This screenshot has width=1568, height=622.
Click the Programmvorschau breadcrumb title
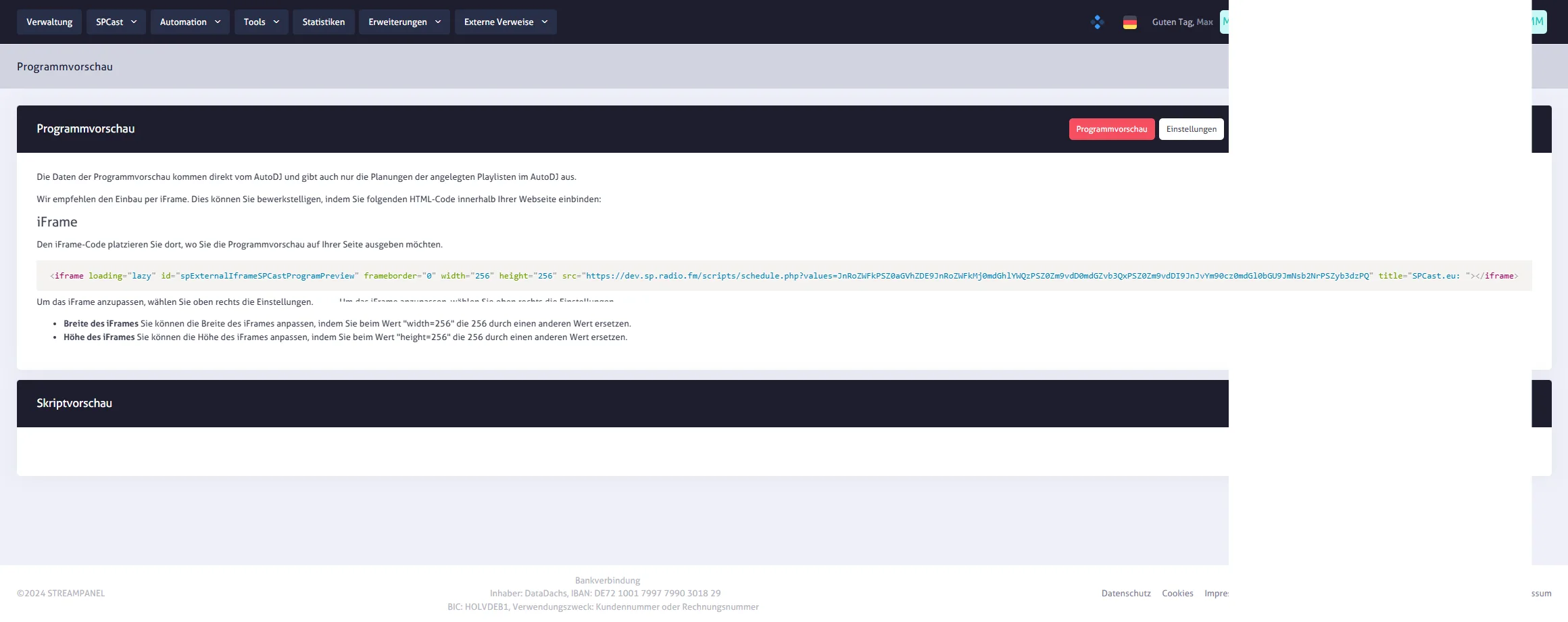[x=65, y=67]
